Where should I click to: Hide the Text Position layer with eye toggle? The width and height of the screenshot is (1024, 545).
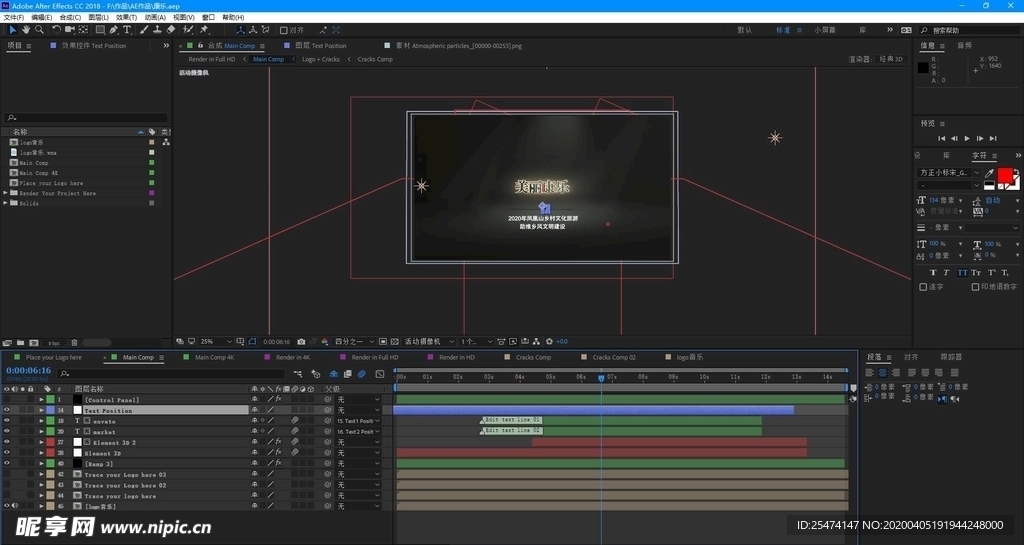[x=6, y=410]
